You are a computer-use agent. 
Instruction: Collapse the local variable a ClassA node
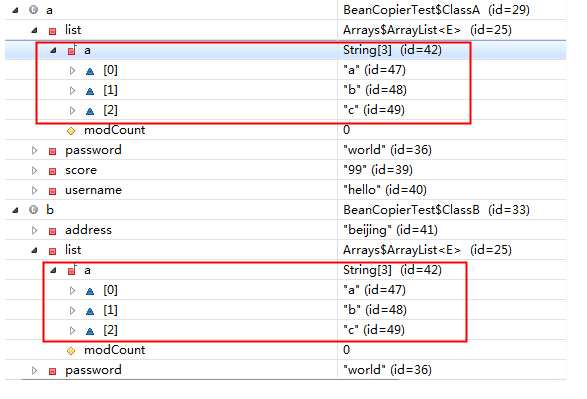[15, 10]
